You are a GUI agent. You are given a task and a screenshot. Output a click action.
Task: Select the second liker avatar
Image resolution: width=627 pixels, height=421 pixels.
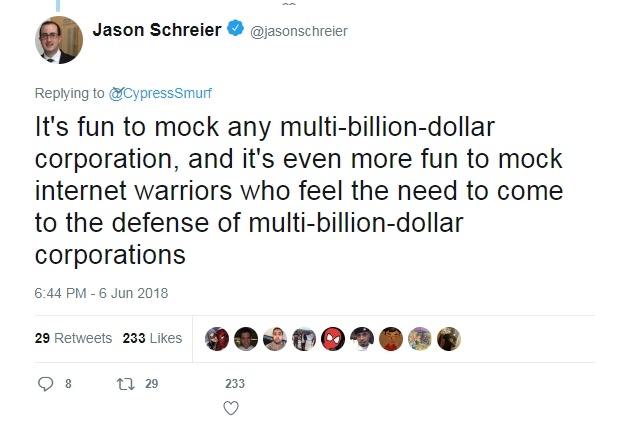tap(246, 338)
